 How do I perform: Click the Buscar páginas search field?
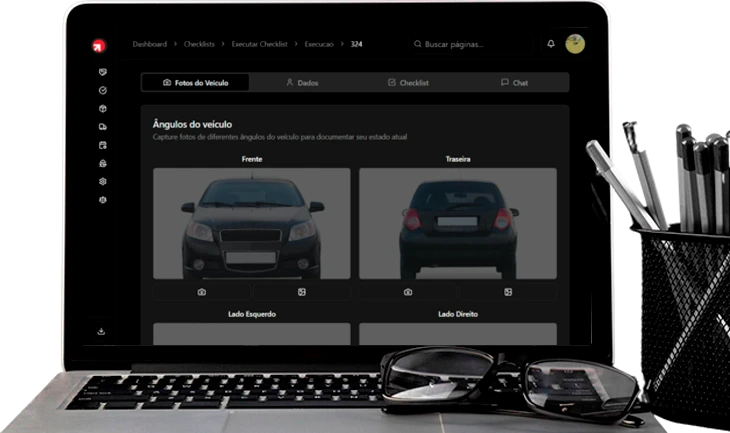click(455, 44)
